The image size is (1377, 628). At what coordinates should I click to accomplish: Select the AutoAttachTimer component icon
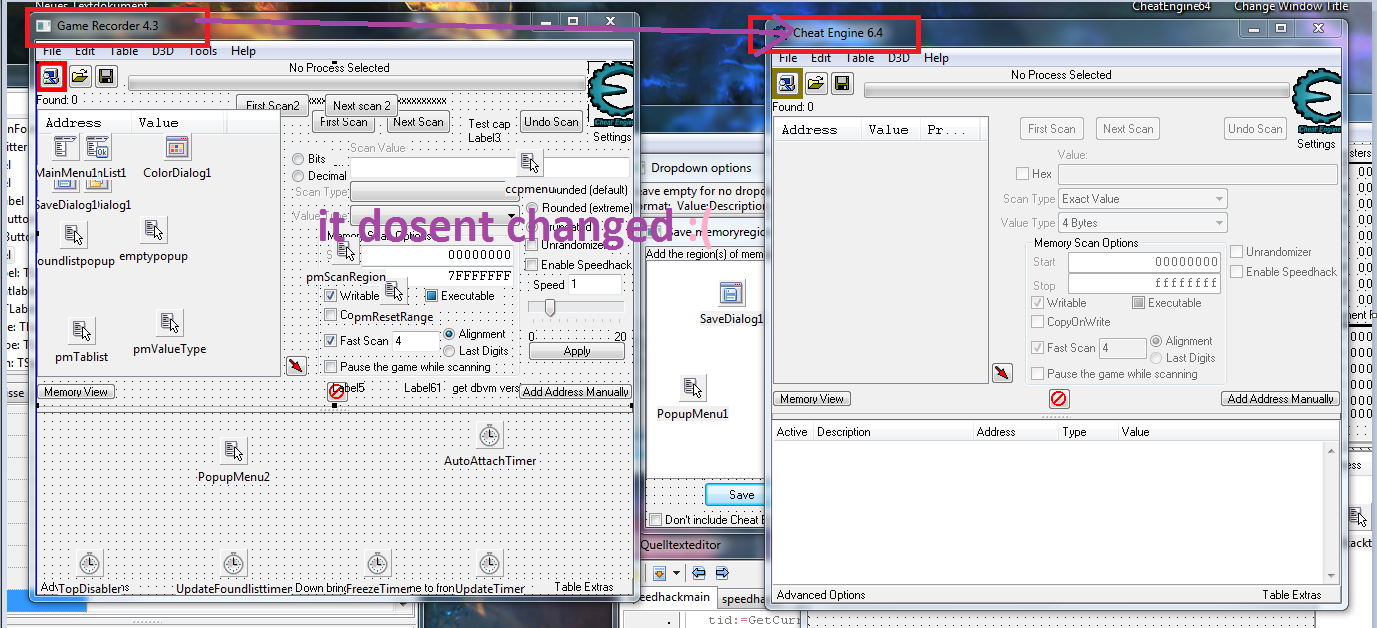(489, 435)
